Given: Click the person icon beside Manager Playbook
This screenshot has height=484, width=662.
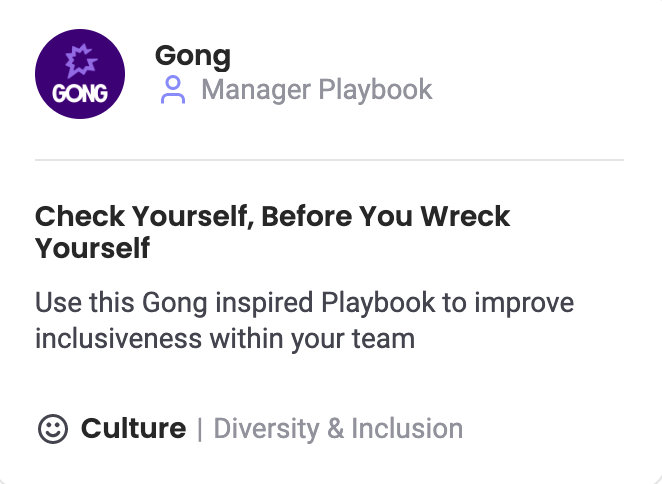Looking at the screenshot, I should 172,90.
